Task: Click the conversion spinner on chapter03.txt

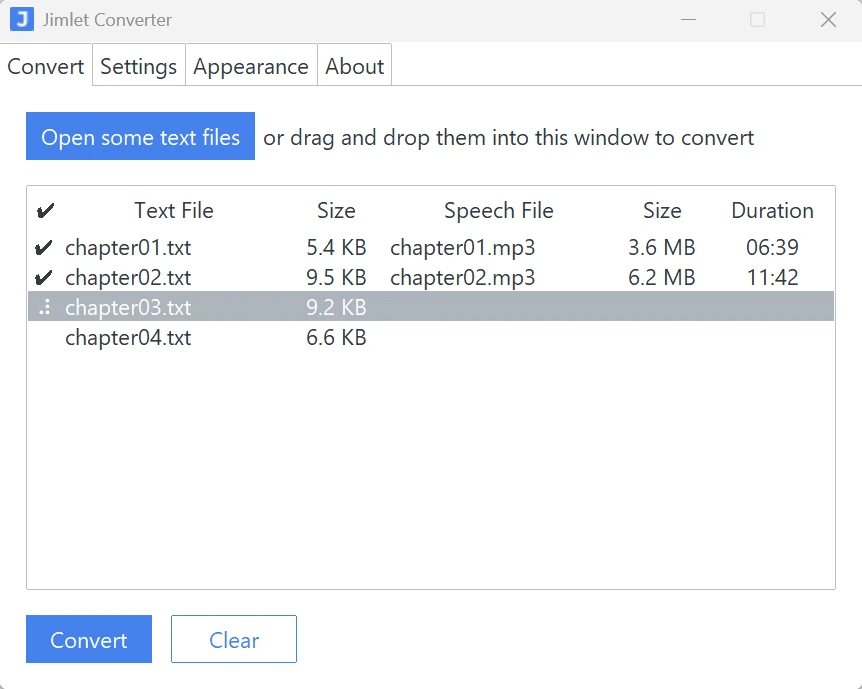Action: coord(43,307)
